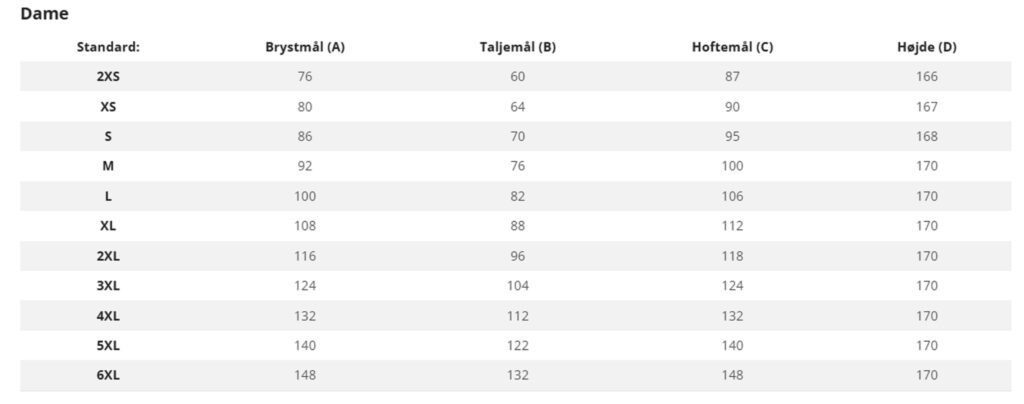Click the Dame heading
This screenshot has height=404, width=1024.
[44, 15]
